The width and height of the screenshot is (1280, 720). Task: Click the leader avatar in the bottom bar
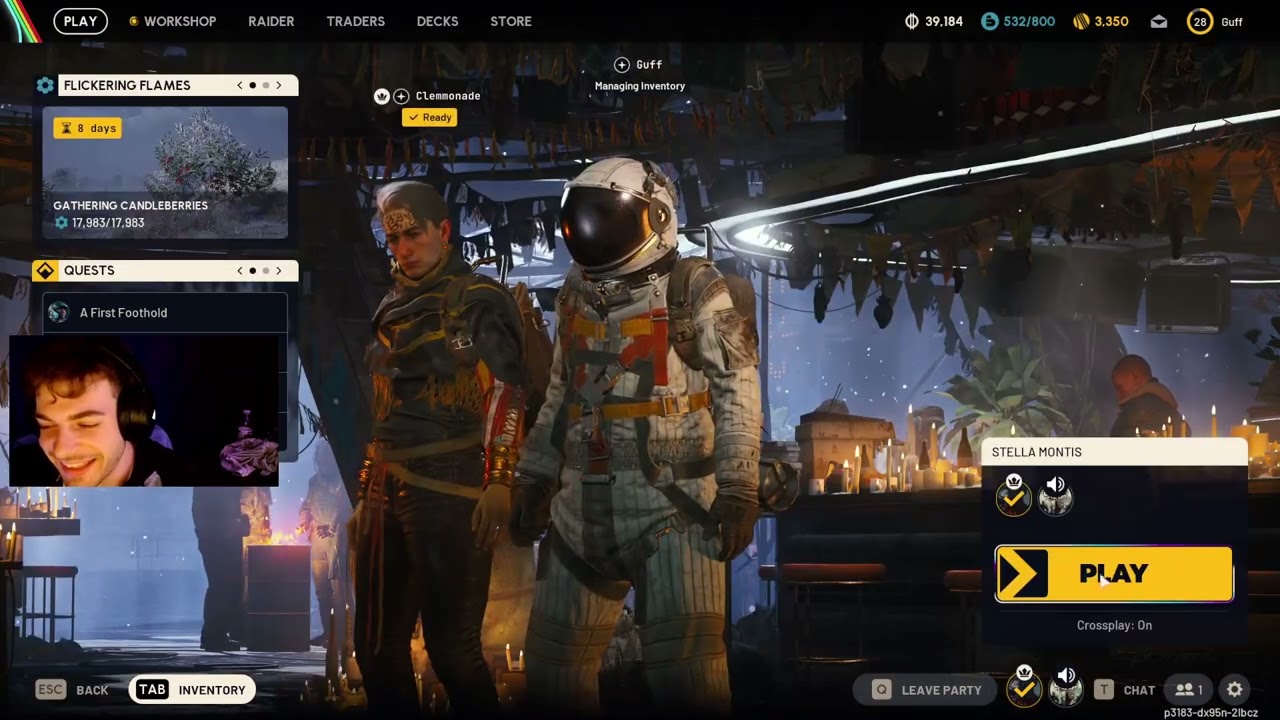pos(1024,687)
